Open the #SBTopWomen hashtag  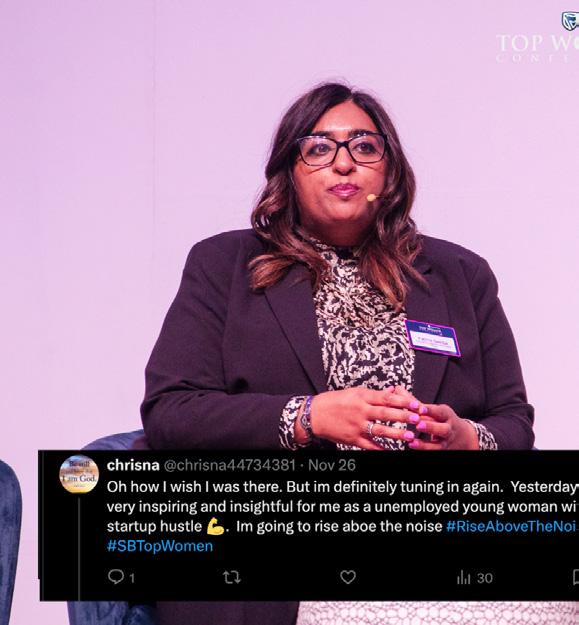(160, 546)
